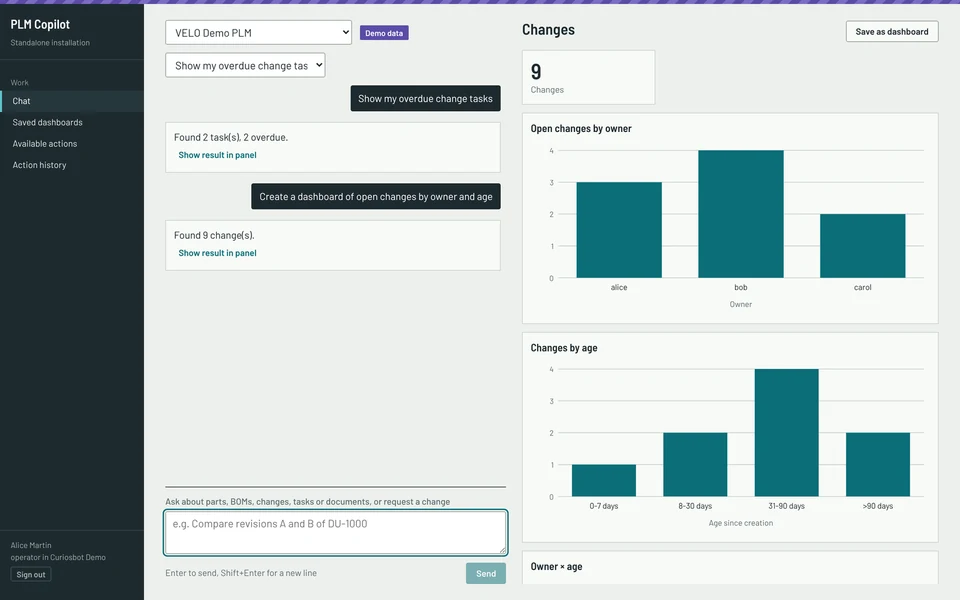Focus the chat message input field
Image resolution: width=960 pixels, height=600 pixels.
[x=336, y=533]
